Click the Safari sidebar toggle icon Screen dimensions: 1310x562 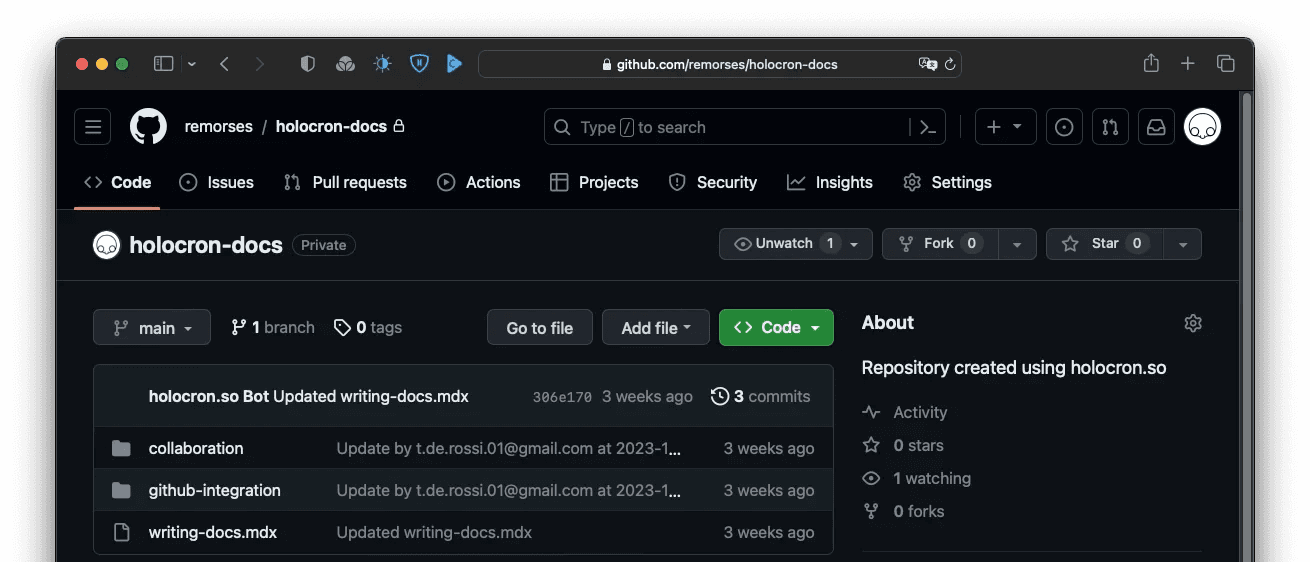coord(164,64)
